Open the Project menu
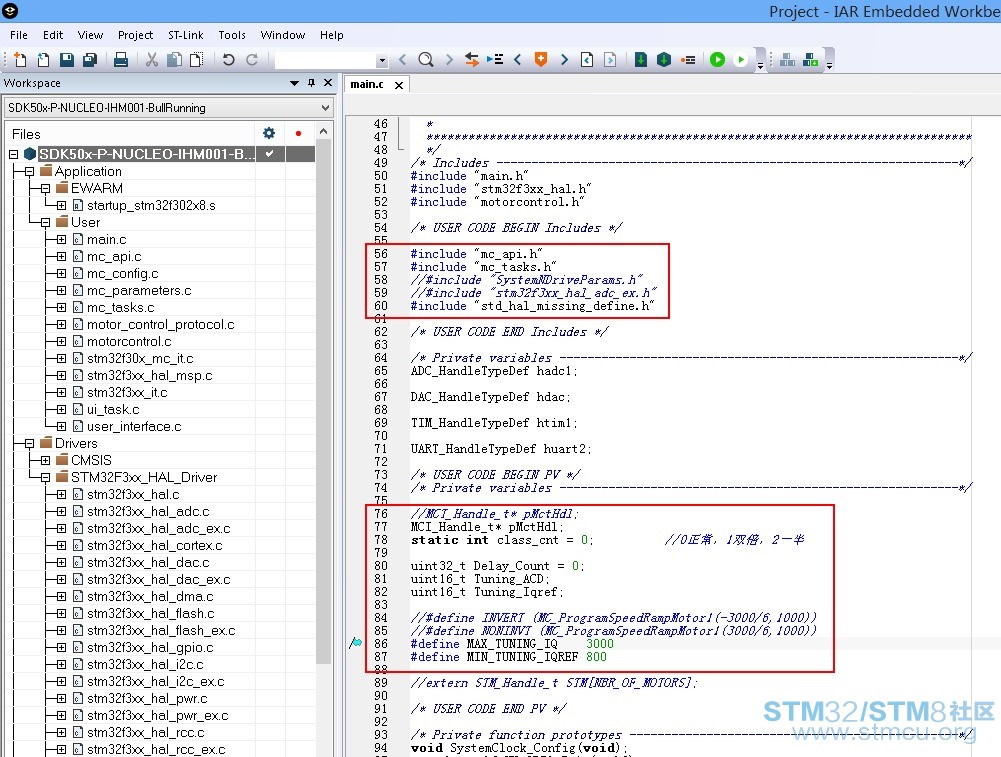Screen dimensions: 1001x757 tap(135, 35)
